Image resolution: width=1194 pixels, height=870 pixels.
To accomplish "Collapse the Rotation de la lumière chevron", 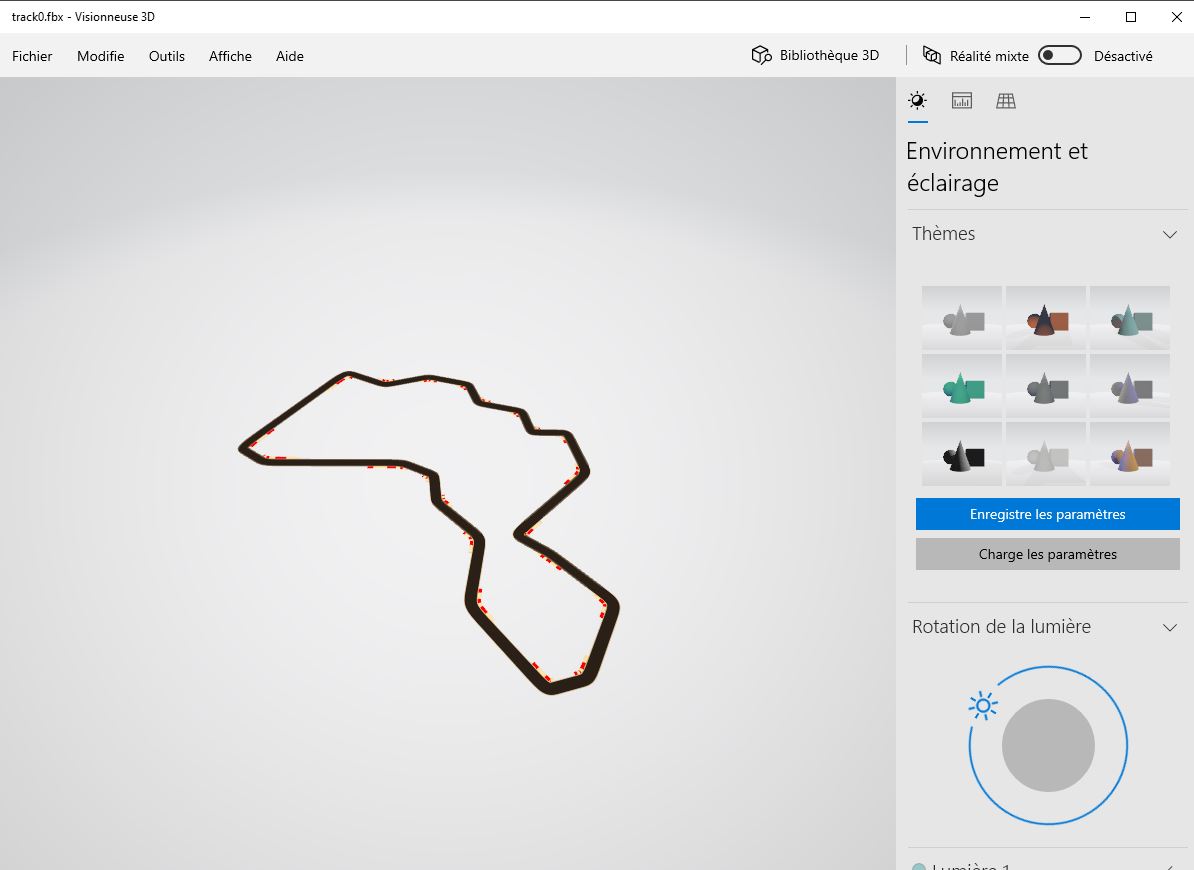I will tap(1170, 628).
